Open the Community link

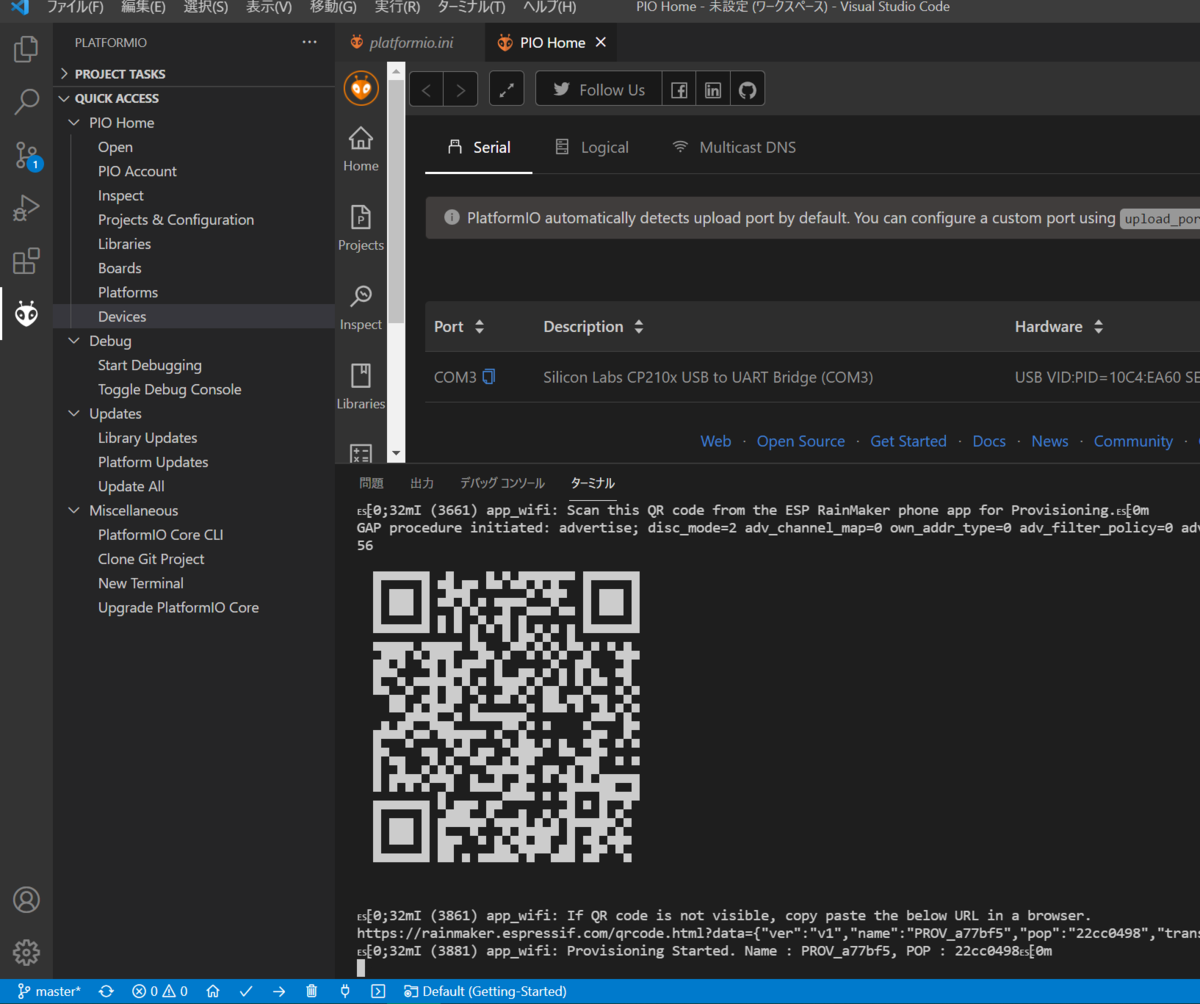point(1133,441)
